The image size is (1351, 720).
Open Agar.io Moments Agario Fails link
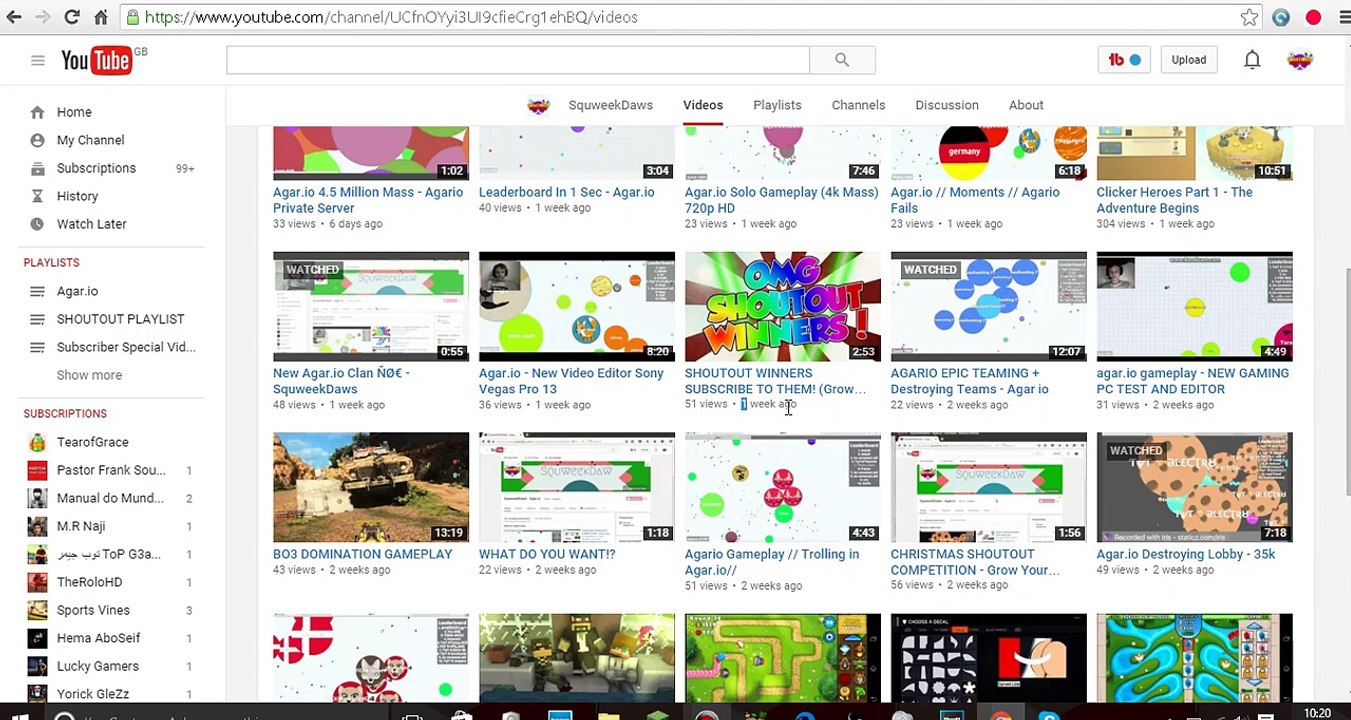975,200
